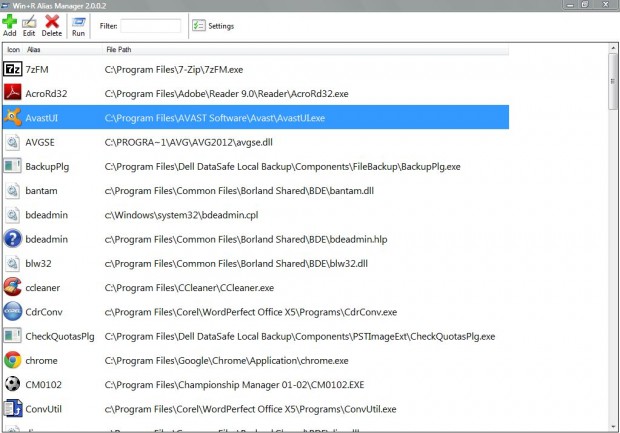Sort by the Alias column header

click(63, 49)
